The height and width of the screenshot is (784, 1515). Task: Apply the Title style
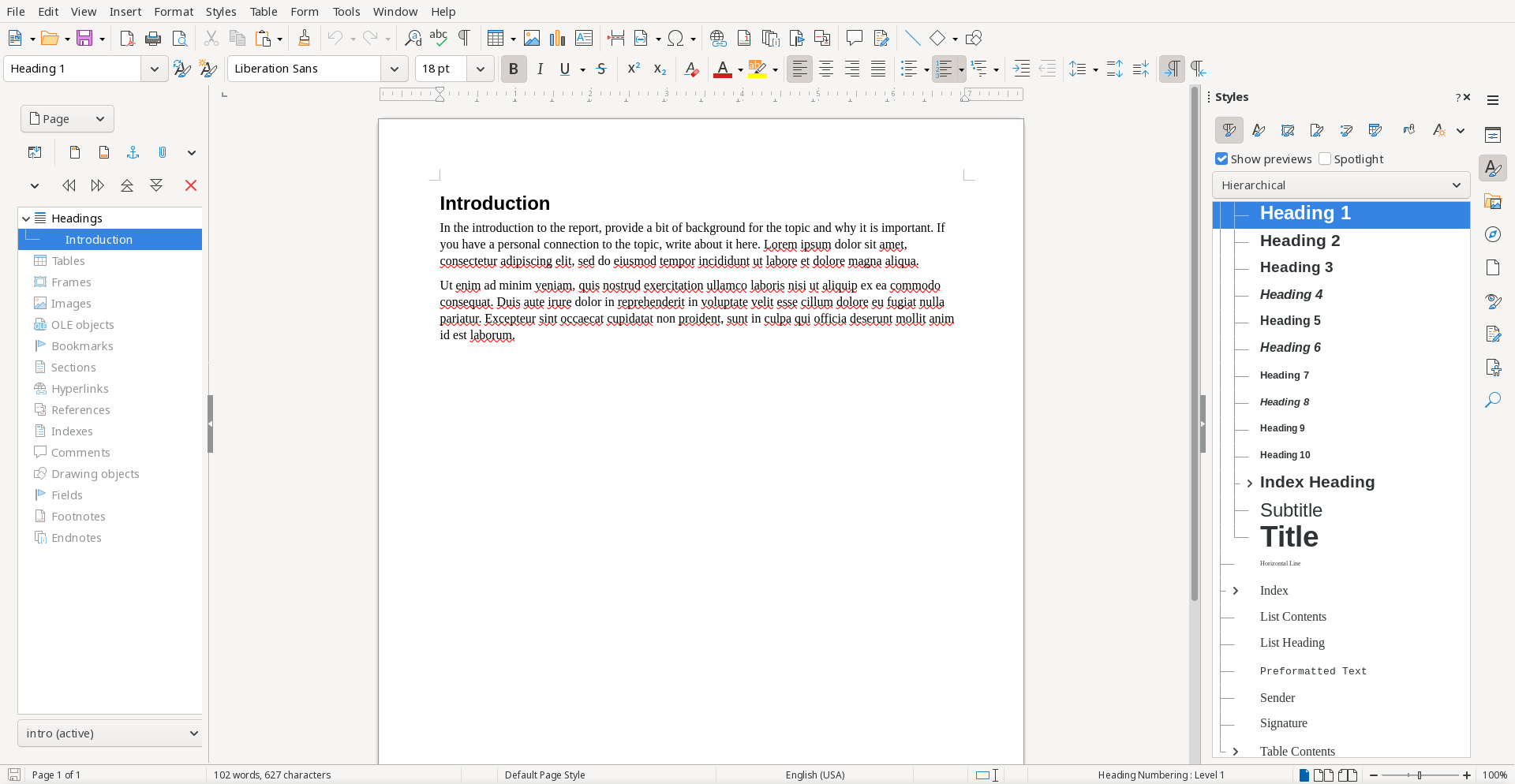[1289, 537]
